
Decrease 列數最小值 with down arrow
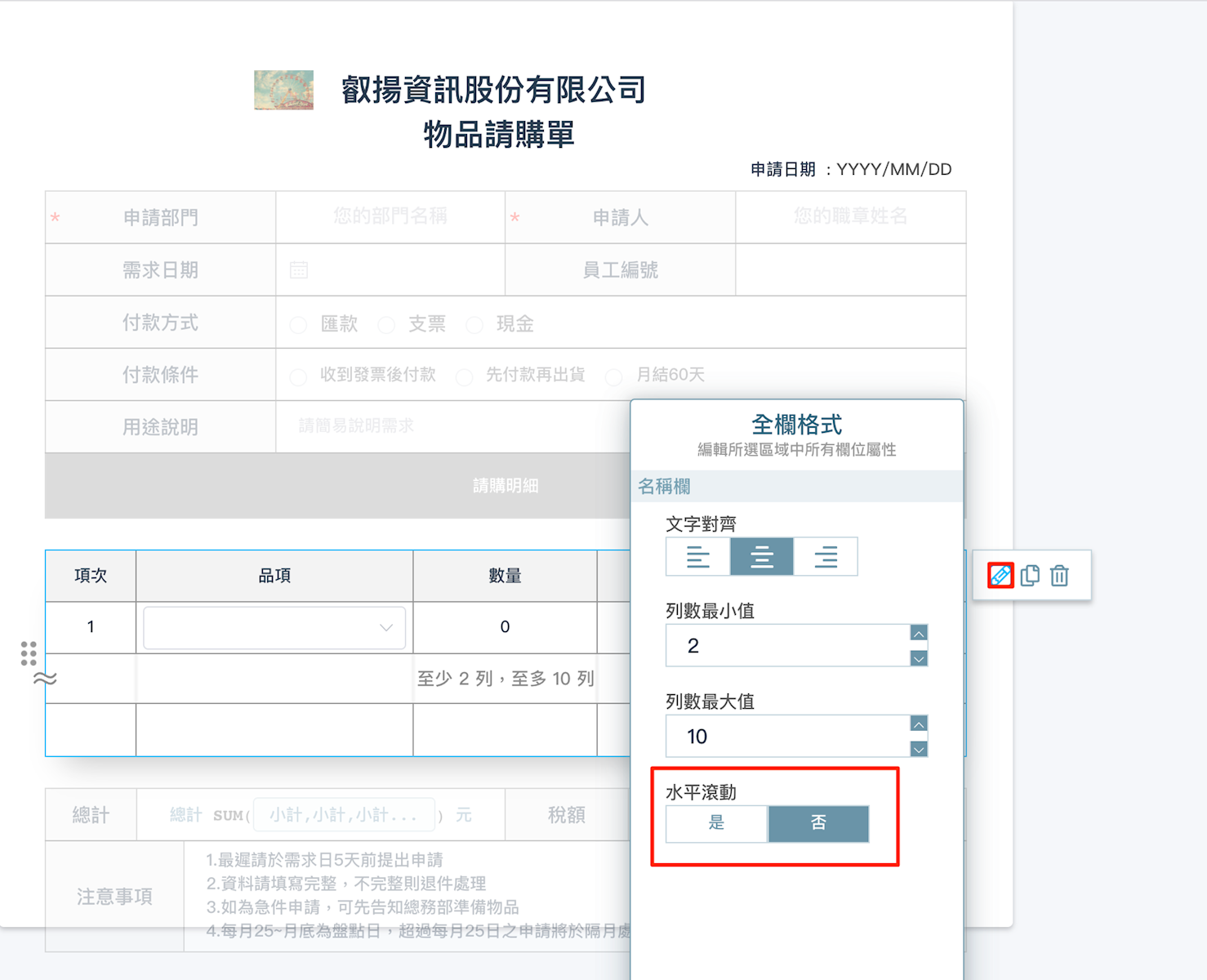[x=919, y=658]
